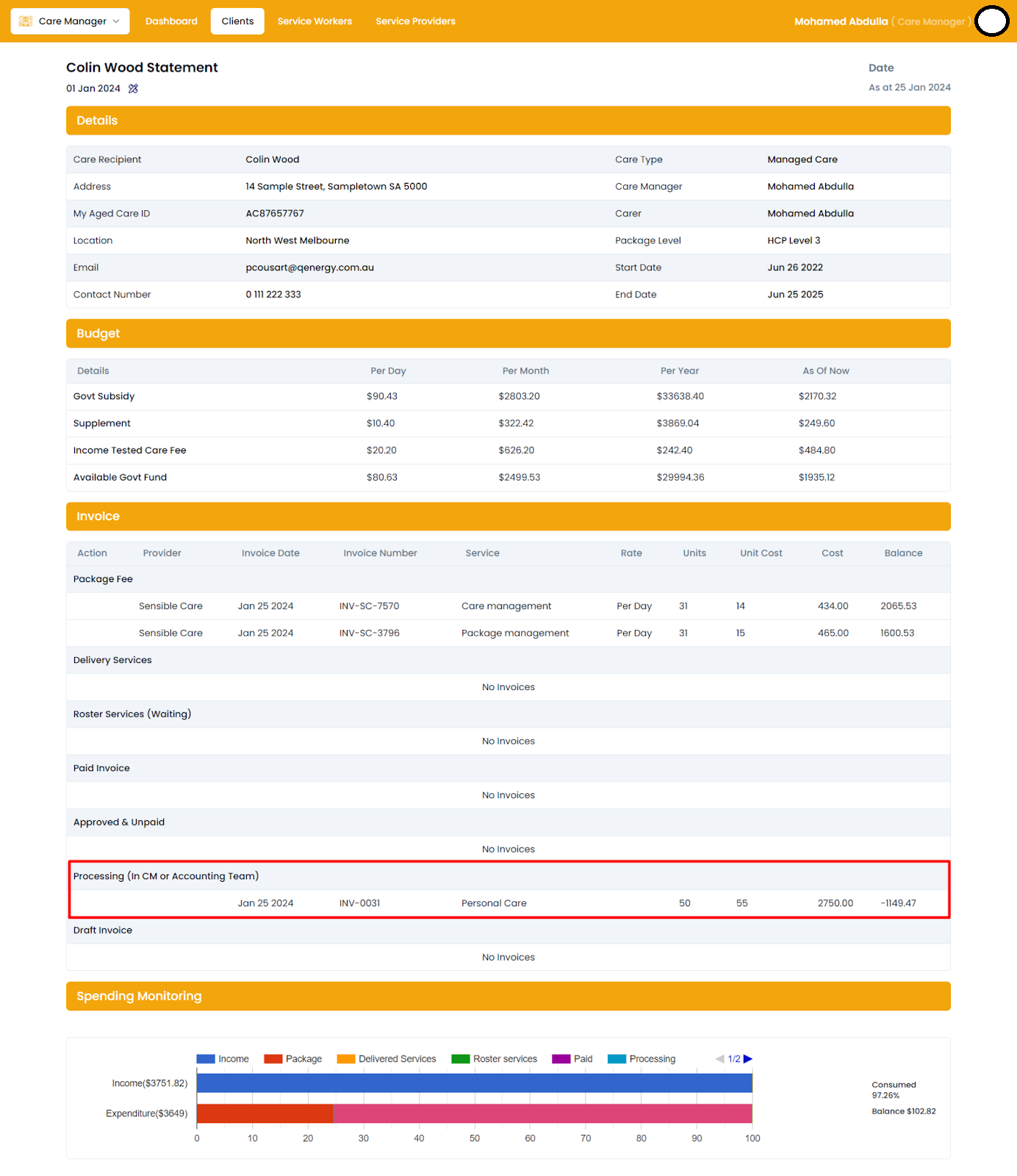Toggle Roster services legend entry
The image size is (1017, 1176).
[495, 1059]
